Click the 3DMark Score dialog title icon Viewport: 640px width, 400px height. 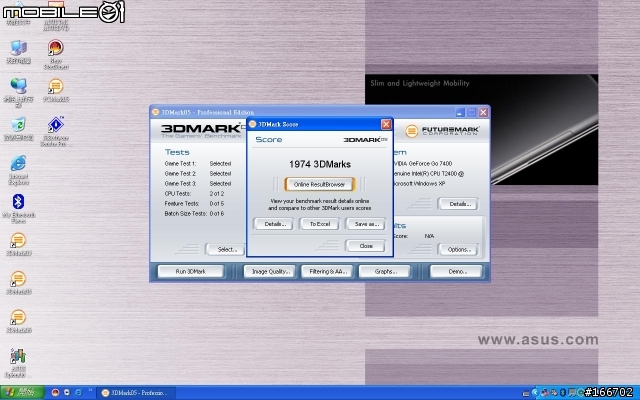(252, 124)
